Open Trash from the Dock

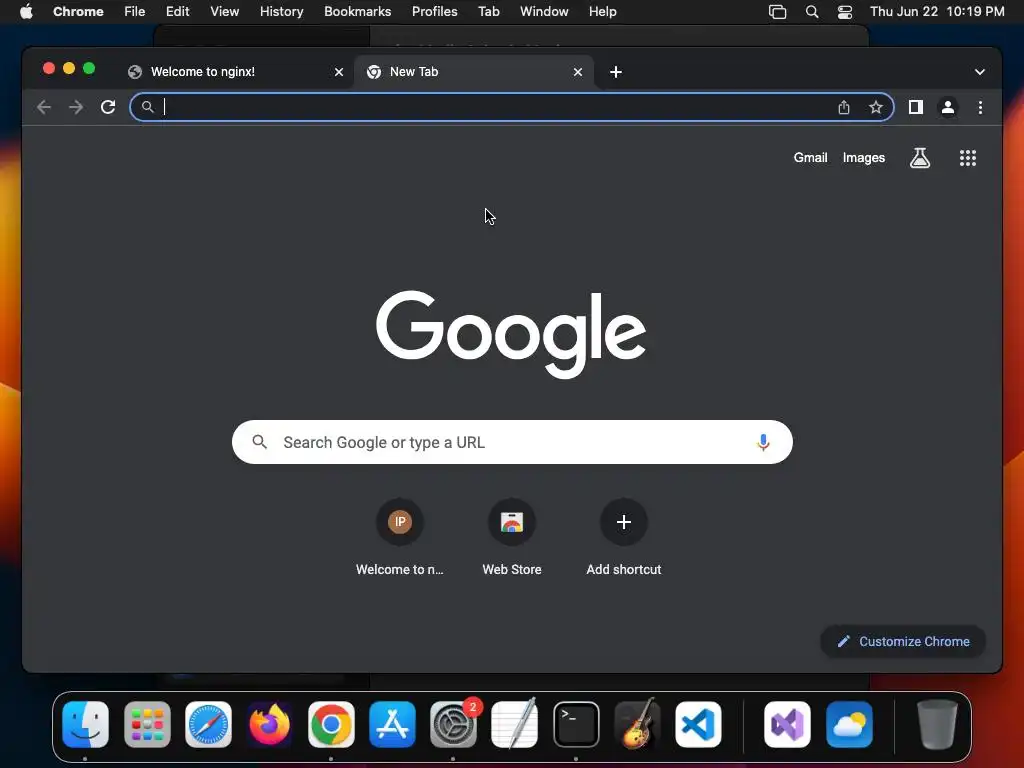937,724
